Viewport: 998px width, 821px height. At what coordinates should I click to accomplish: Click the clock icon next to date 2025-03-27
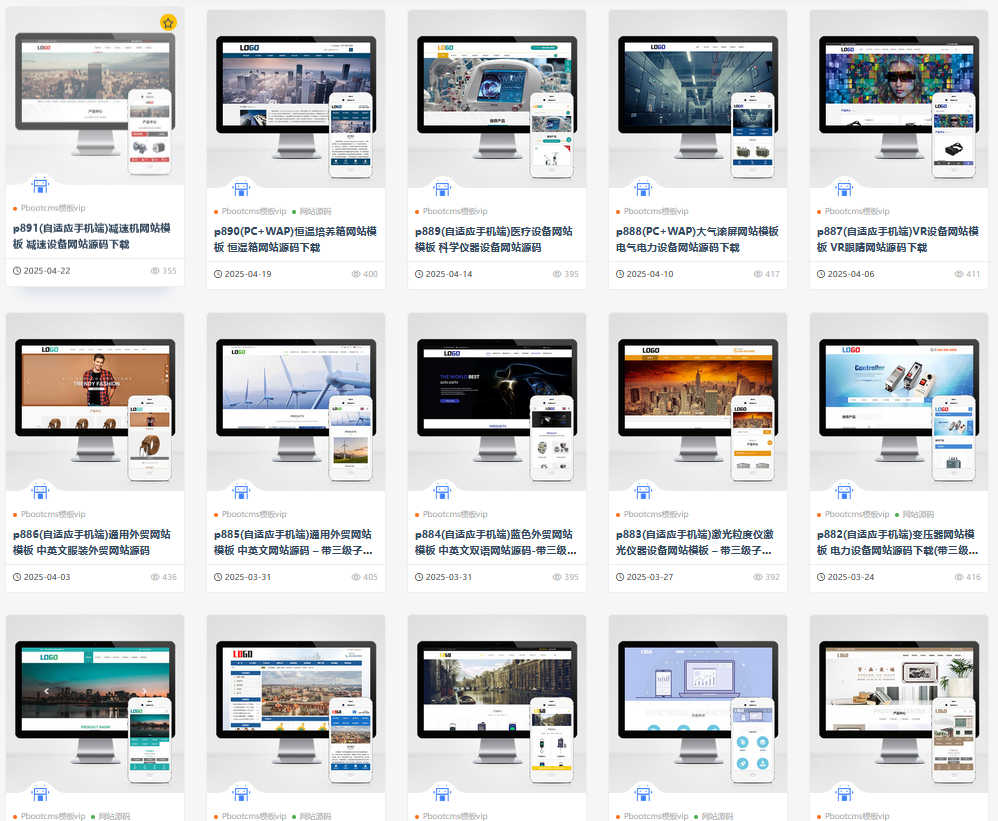coord(620,577)
